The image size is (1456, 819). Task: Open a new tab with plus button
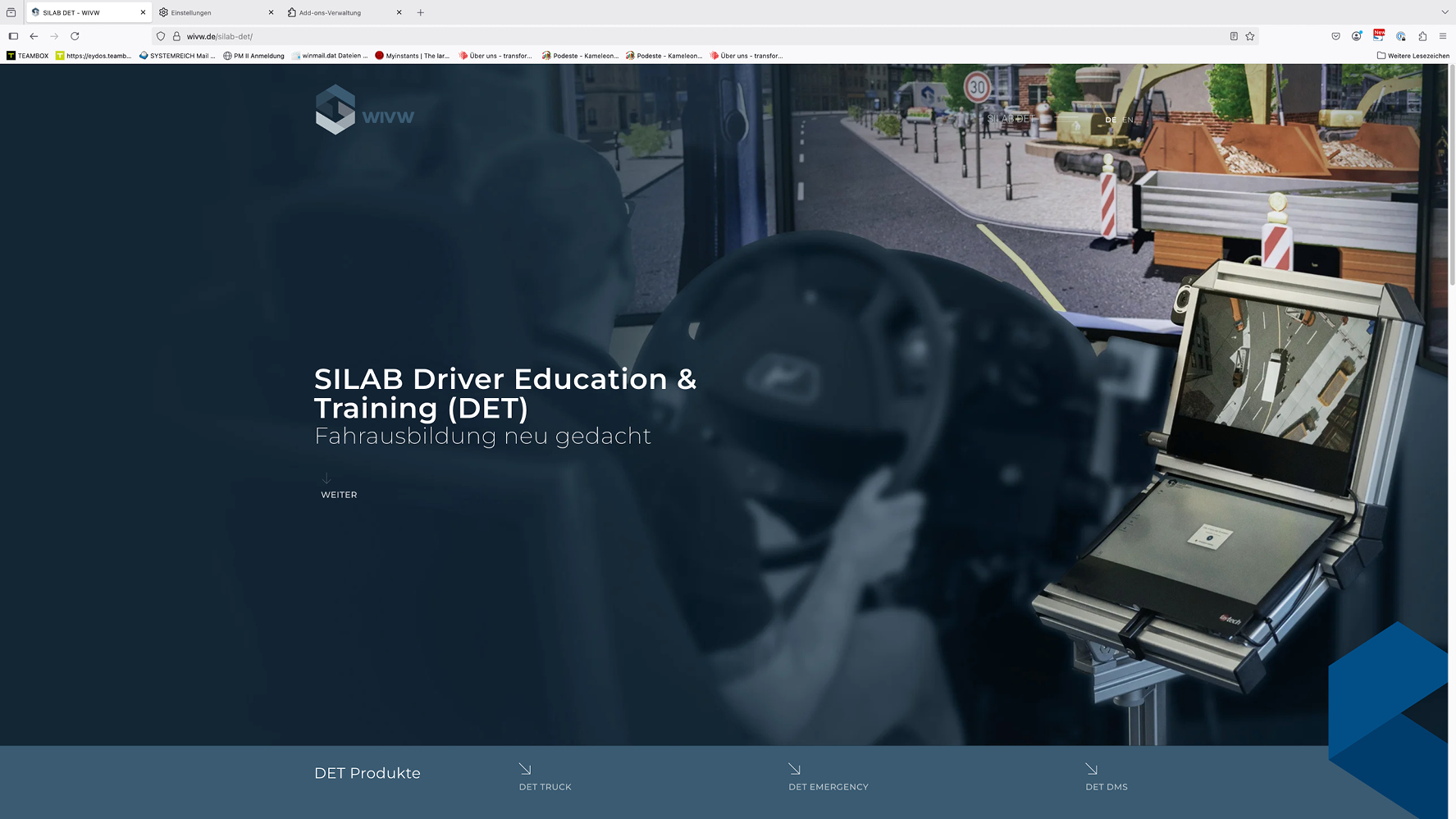[421, 12]
